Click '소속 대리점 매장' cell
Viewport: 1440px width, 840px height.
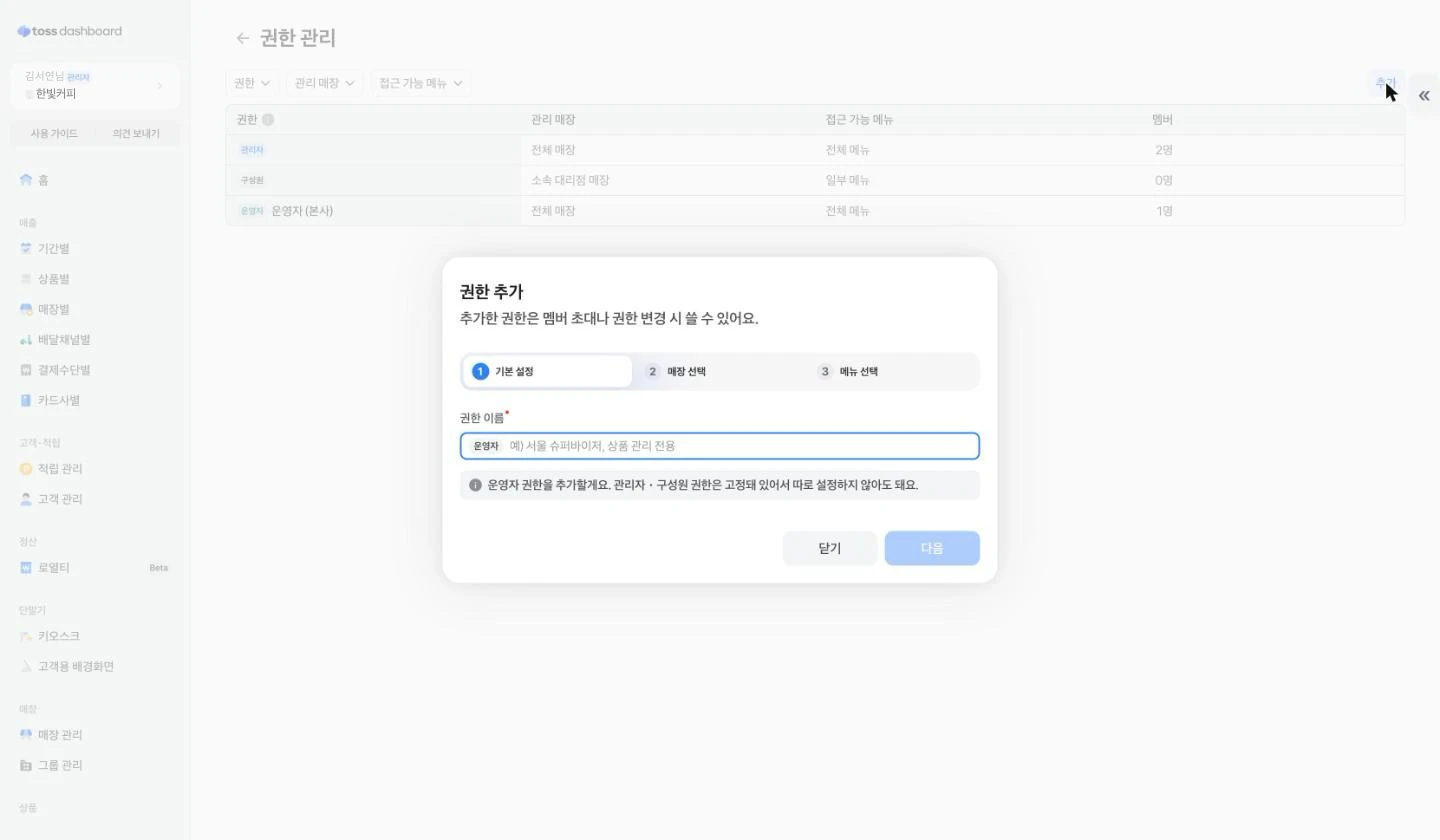(x=570, y=180)
